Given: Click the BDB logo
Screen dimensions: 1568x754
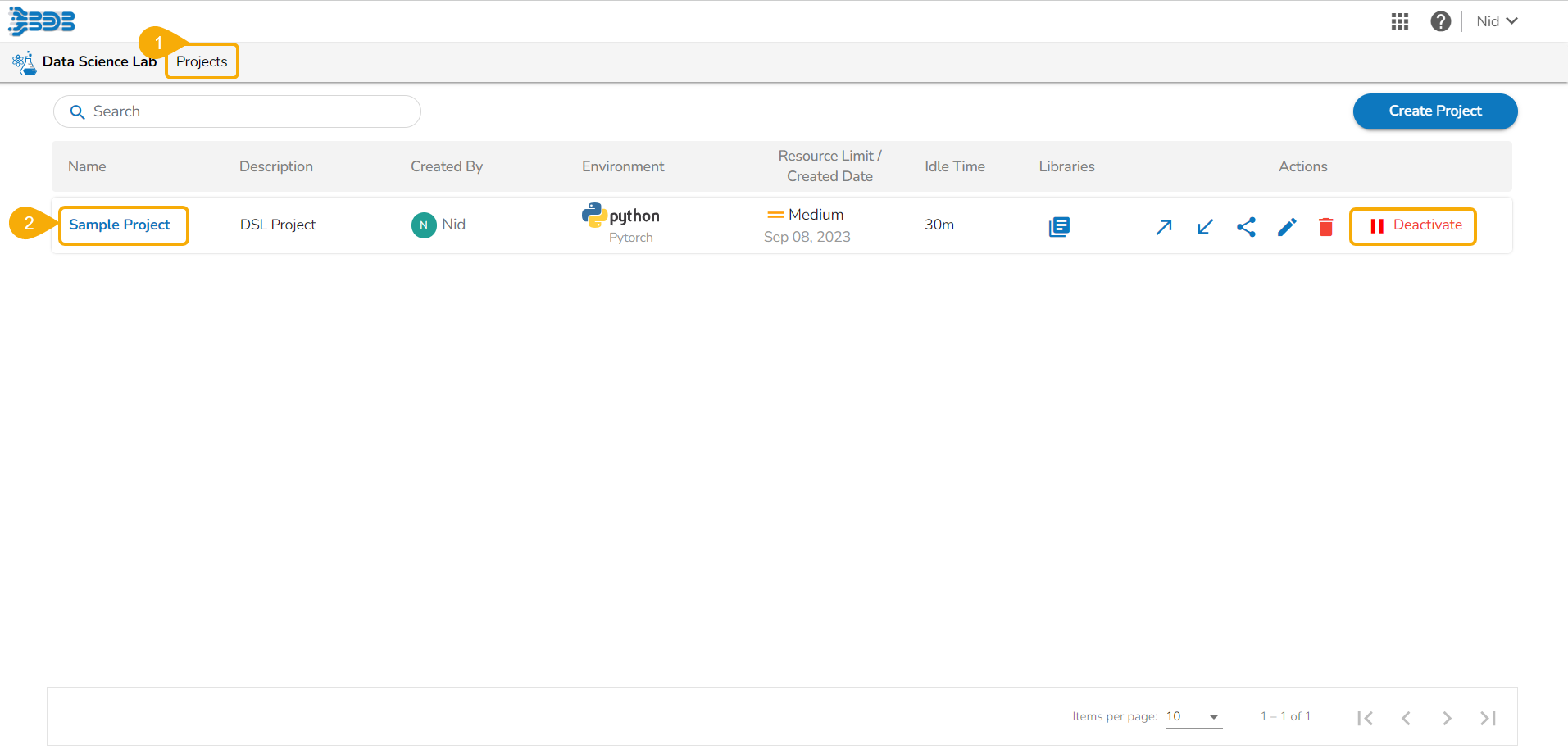Looking at the screenshot, I should (x=42, y=21).
